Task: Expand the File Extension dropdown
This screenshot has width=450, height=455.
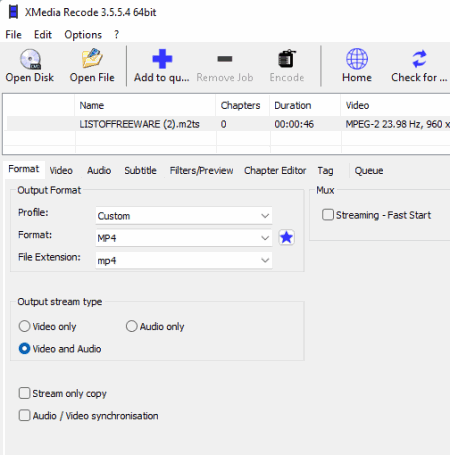Action: click(184, 260)
